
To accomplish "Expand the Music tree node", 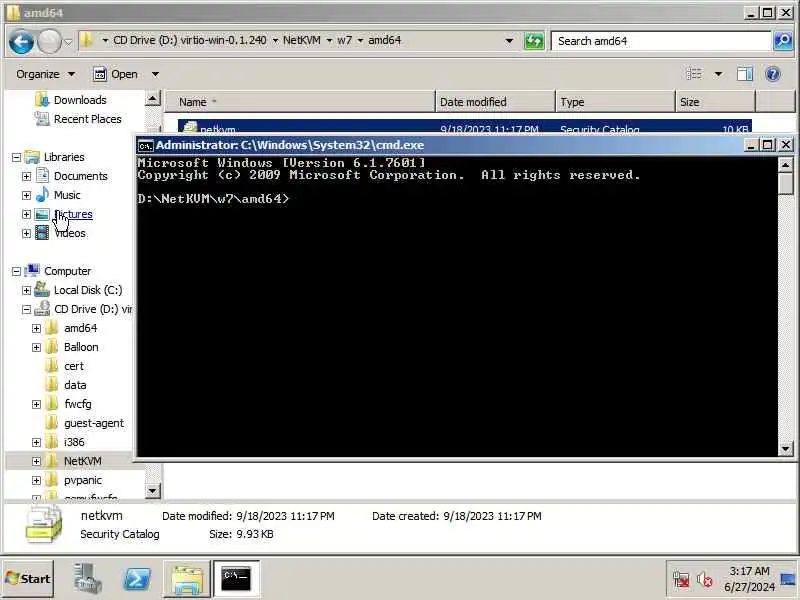I will pyautogui.click(x=27, y=195).
